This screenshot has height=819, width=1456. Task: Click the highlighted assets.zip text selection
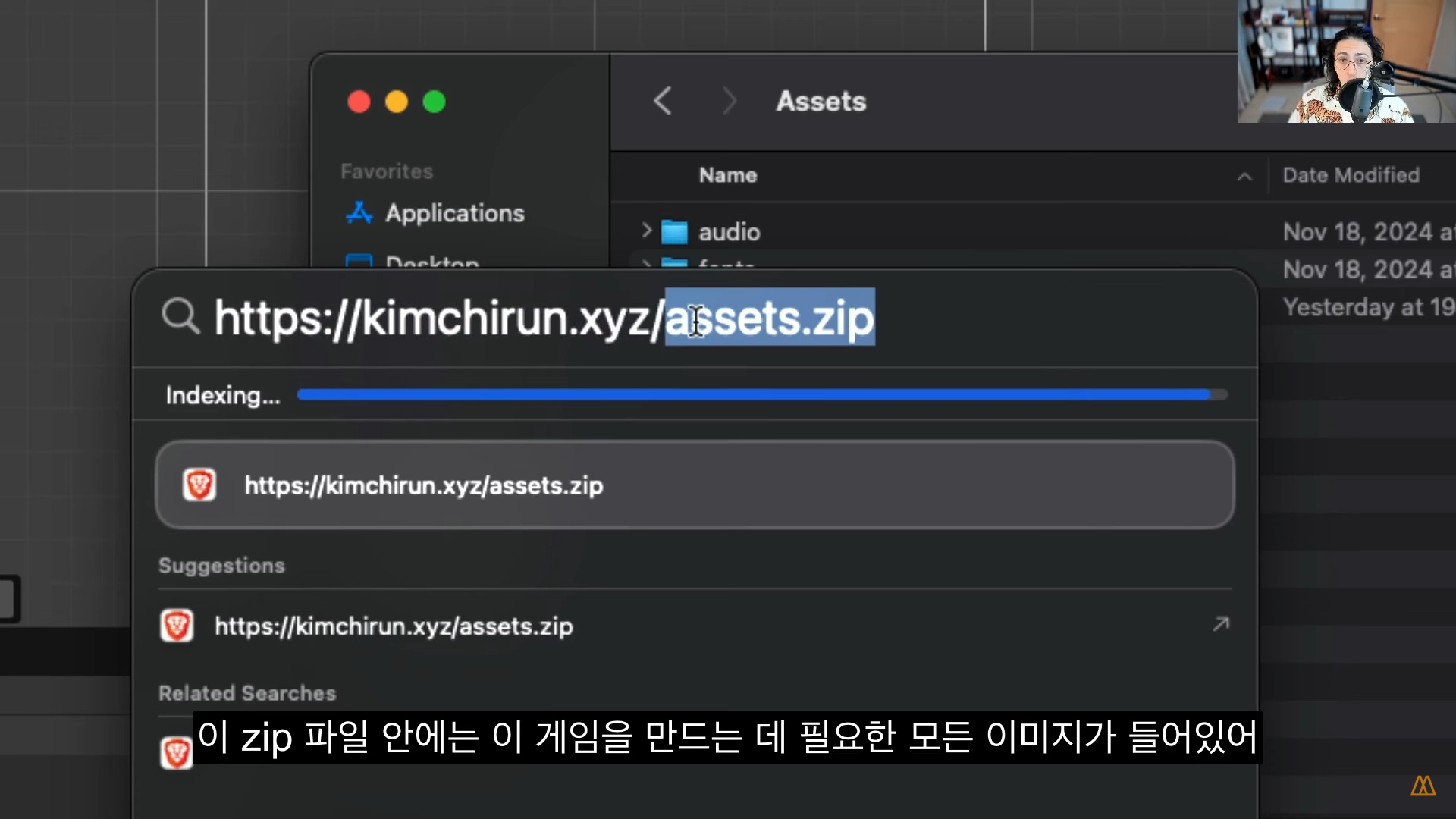pos(770,317)
